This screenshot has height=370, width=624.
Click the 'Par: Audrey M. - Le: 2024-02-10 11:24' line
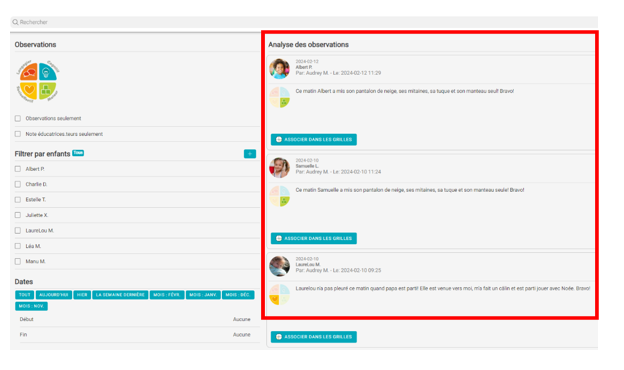click(338, 172)
